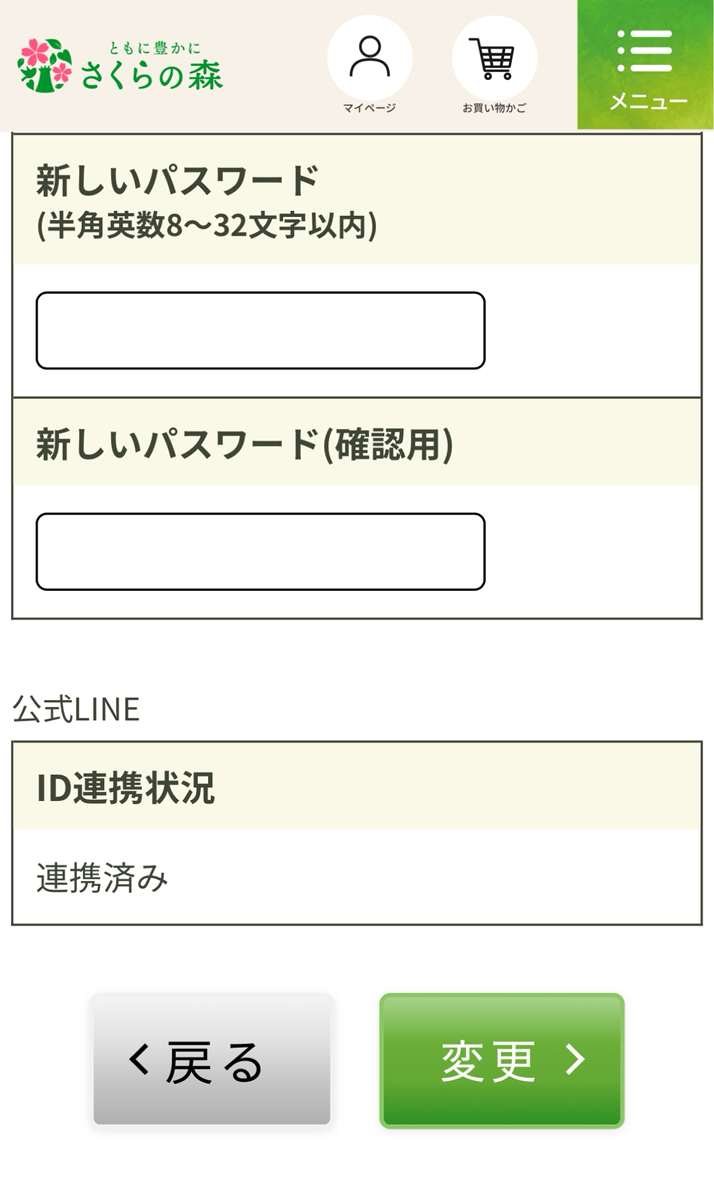
Task: Focus the 新しいパスワード(確認用) input field
Action: click(260, 552)
